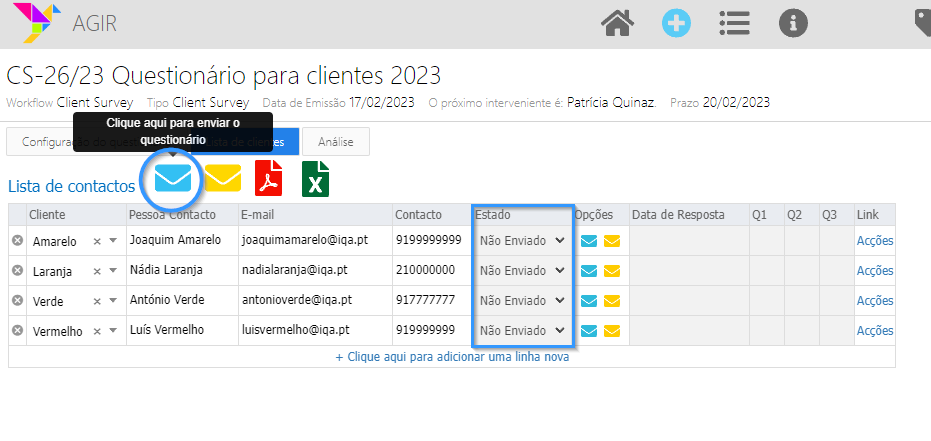Screen dimensions: 931x441
Task: Click the large yellow envelope icon
Action: tap(223, 177)
